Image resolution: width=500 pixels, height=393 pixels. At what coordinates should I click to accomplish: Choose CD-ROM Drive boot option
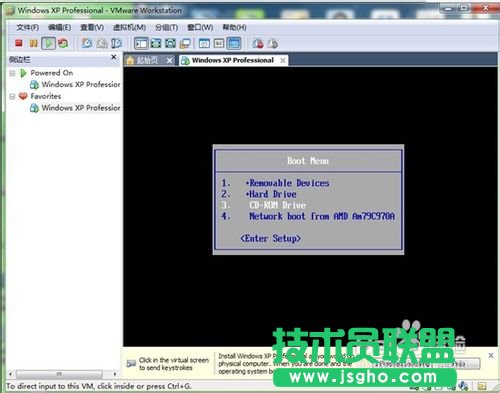[278, 205]
